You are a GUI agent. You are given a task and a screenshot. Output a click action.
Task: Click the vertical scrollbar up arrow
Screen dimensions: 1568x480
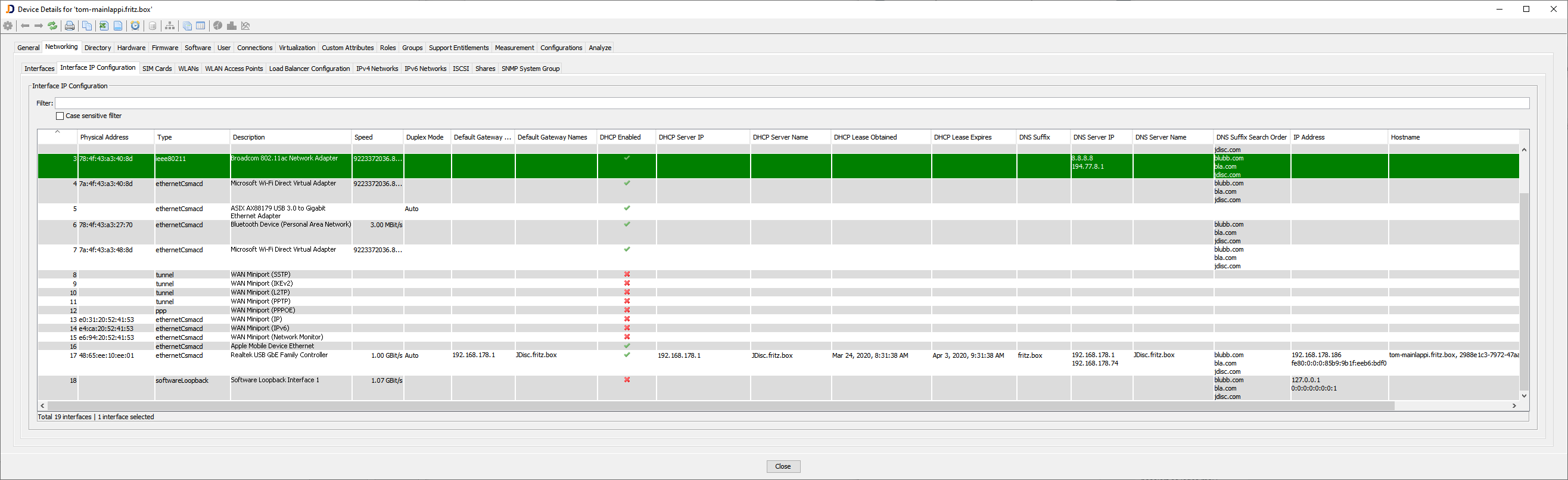click(1523, 149)
